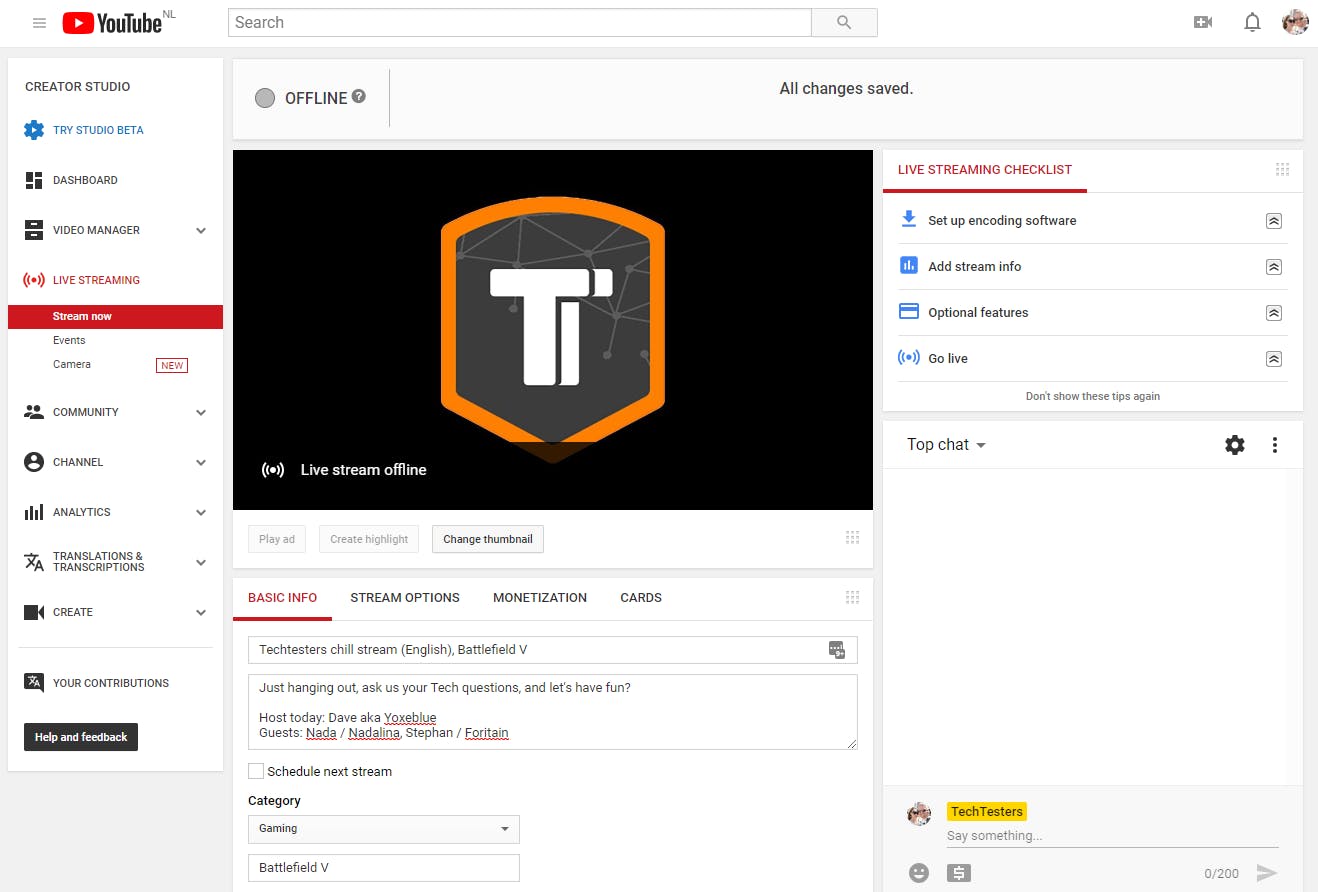Open the Gaming category dropdown
This screenshot has height=892, width=1318.
384,829
